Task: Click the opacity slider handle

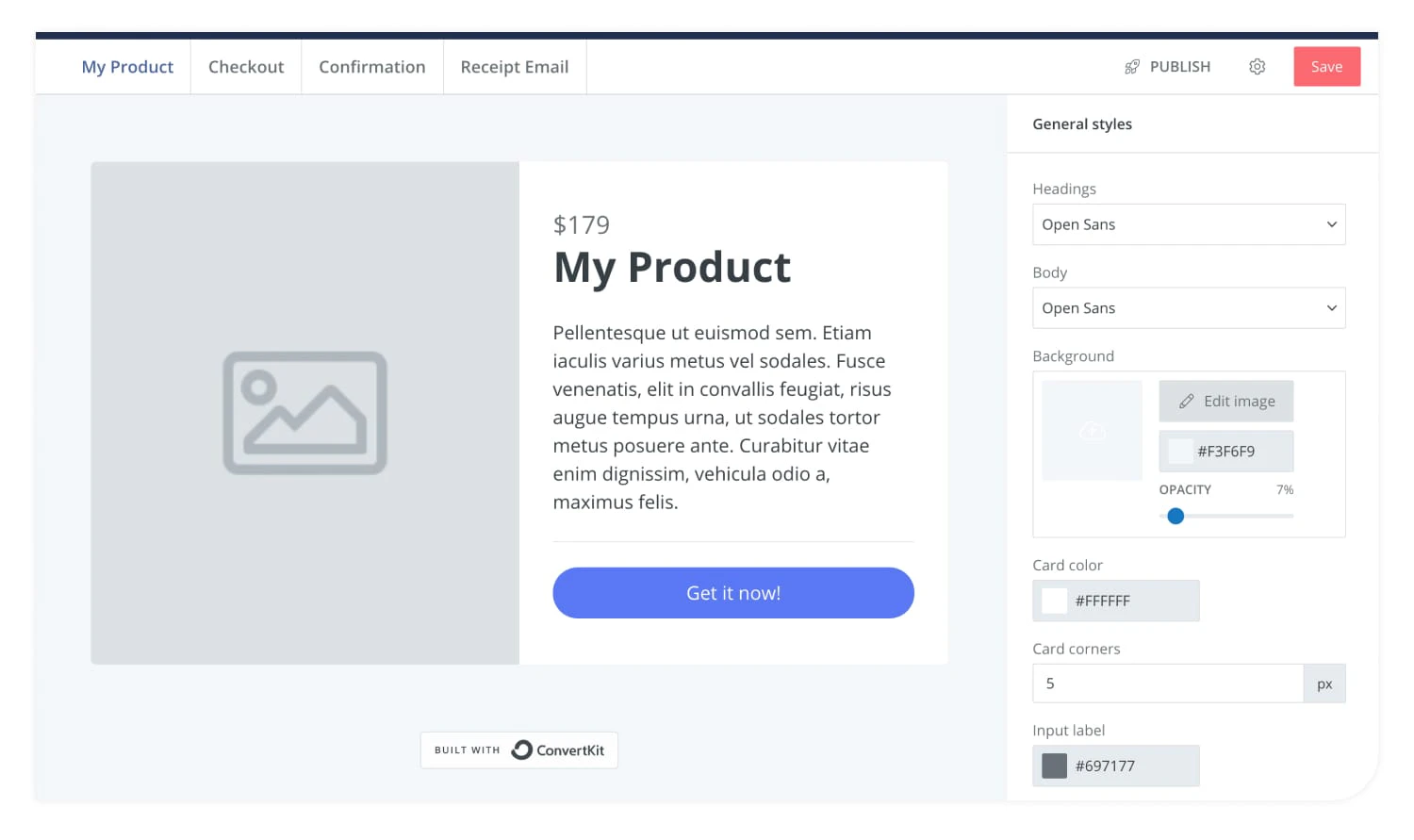Action: [x=1176, y=516]
